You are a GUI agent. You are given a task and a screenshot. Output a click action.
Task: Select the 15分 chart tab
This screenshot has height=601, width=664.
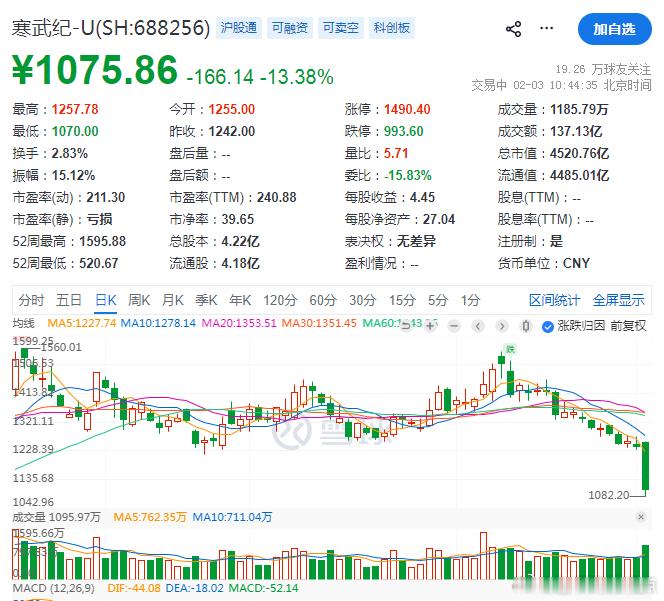tap(402, 300)
